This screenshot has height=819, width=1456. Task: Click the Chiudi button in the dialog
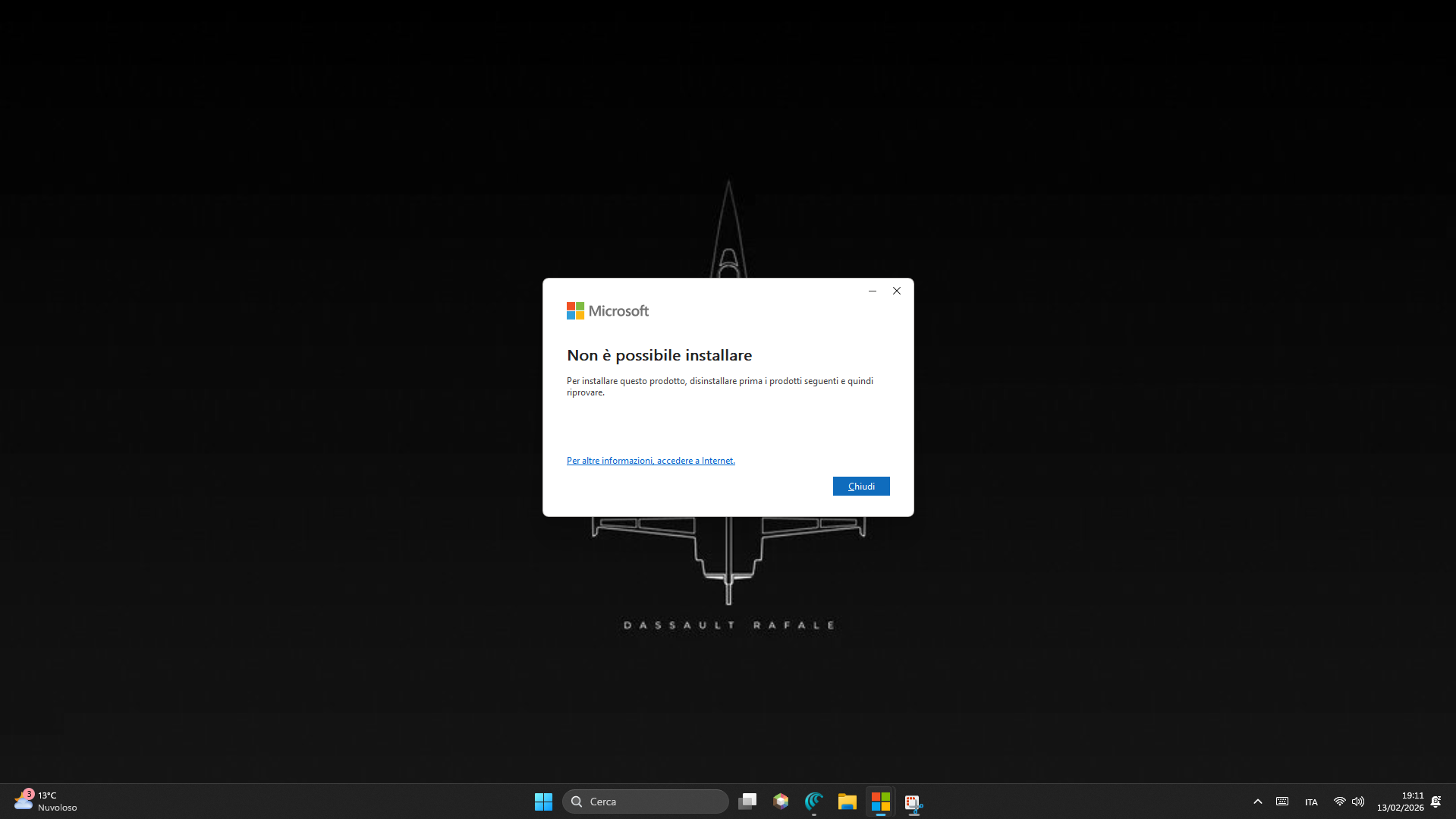pos(861,486)
